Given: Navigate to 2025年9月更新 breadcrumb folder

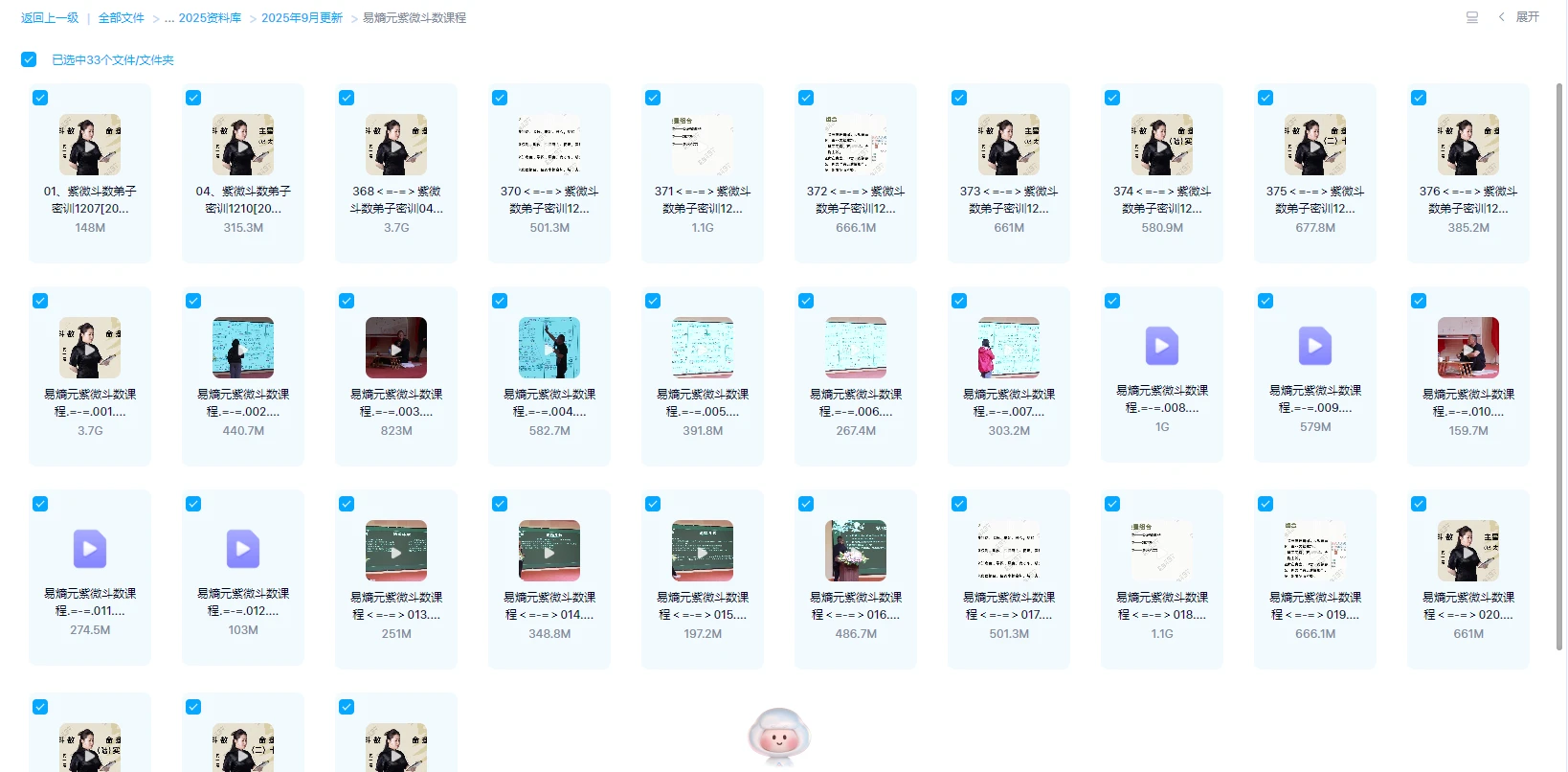Looking at the screenshot, I should coord(302,18).
